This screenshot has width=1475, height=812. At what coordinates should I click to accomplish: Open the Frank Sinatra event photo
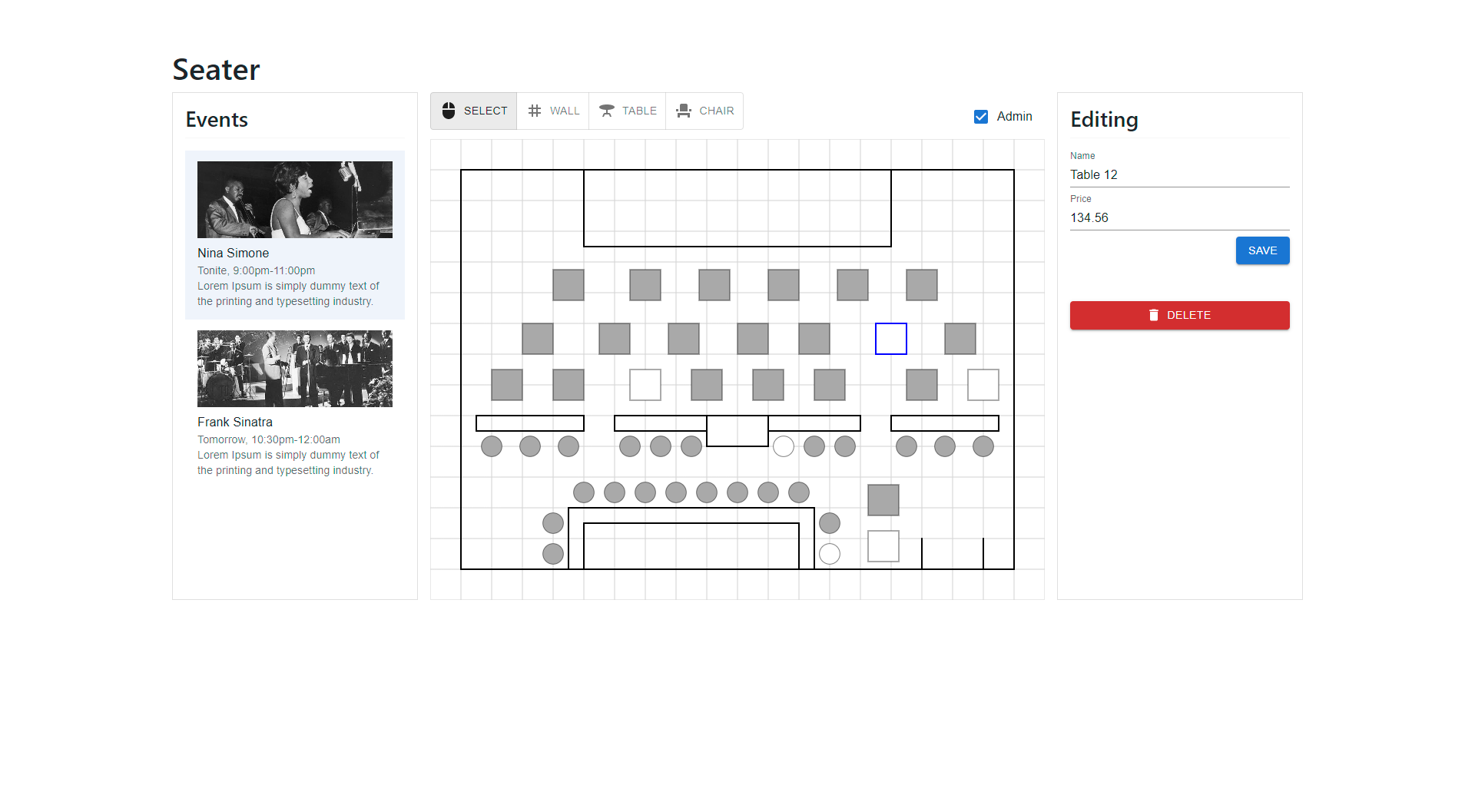pyautogui.click(x=295, y=369)
